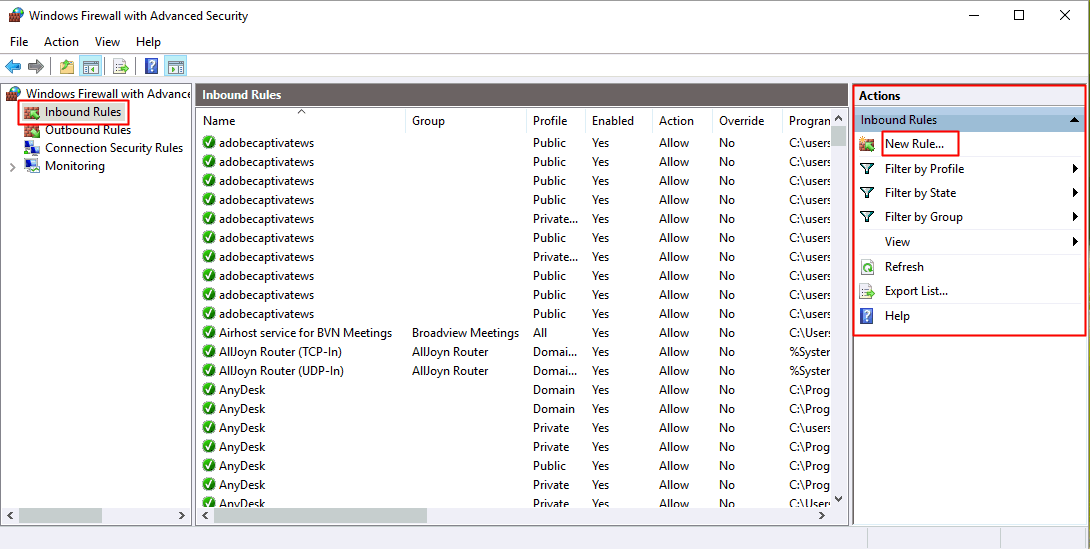Click the Up One Level folder icon

pyautogui.click(x=67, y=67)
